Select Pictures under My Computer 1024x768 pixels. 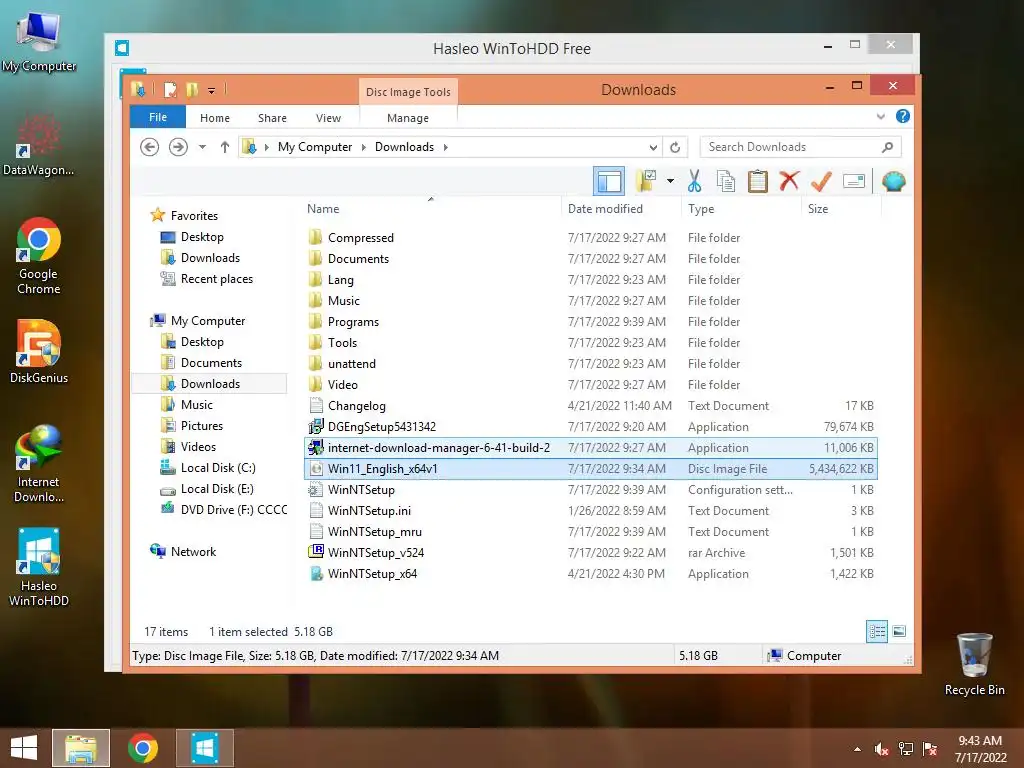pyautogui.click(x=202, y=426)
